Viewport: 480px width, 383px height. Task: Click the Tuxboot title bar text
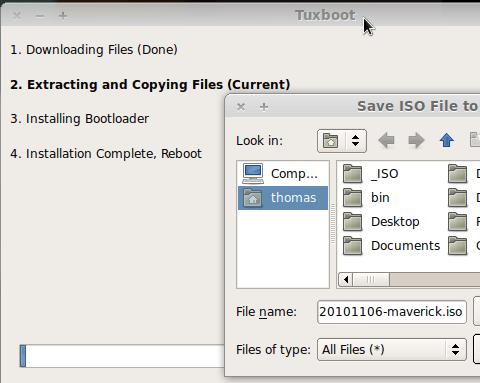pyautogui.click(x=325, y=15)
